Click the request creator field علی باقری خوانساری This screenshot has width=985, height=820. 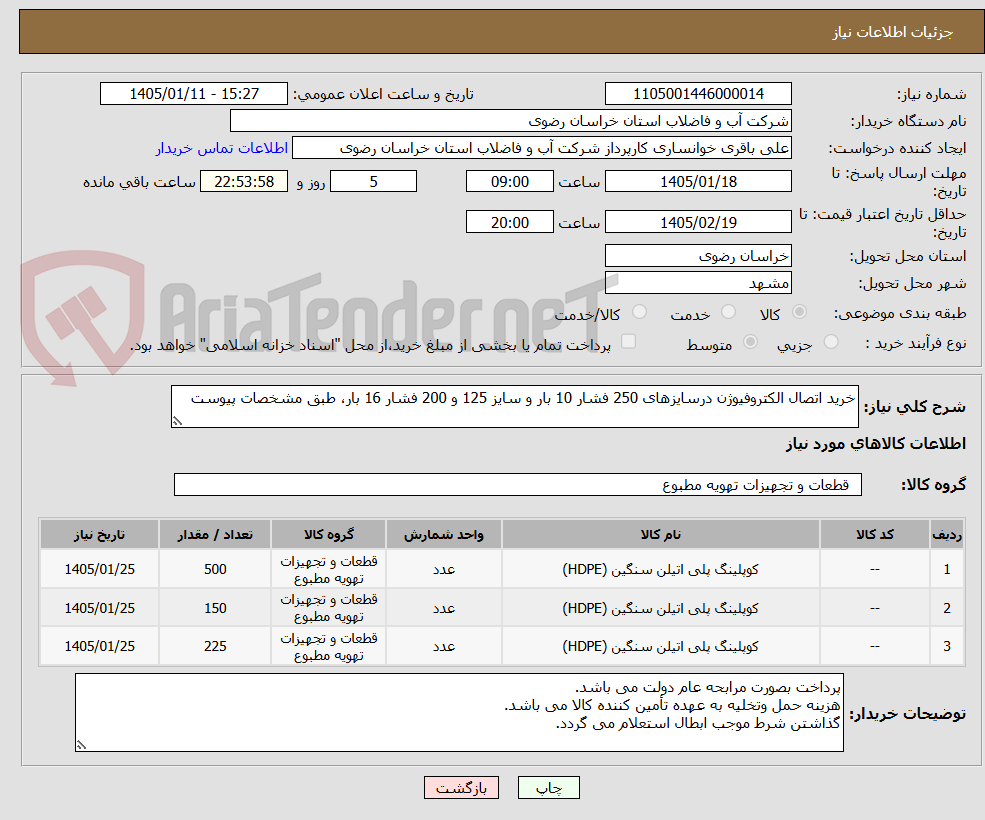tap(541, 148)
